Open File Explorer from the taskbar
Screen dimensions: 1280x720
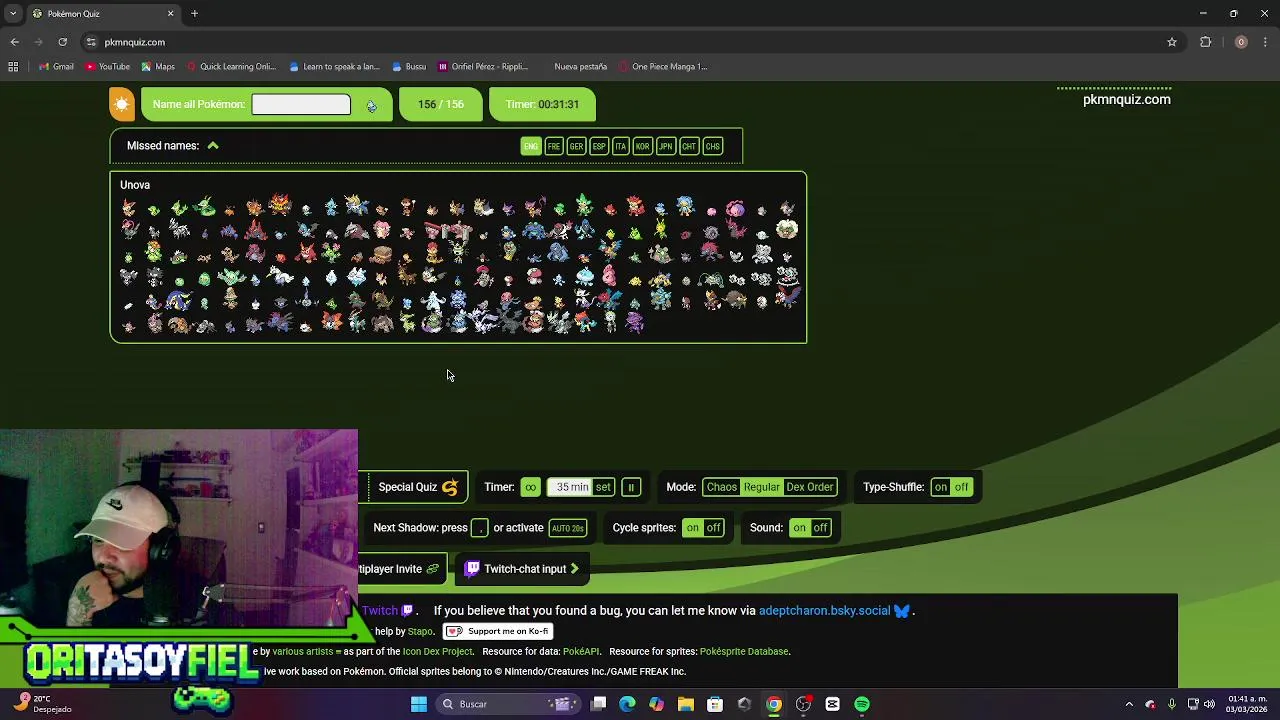[x=685, y=704]
